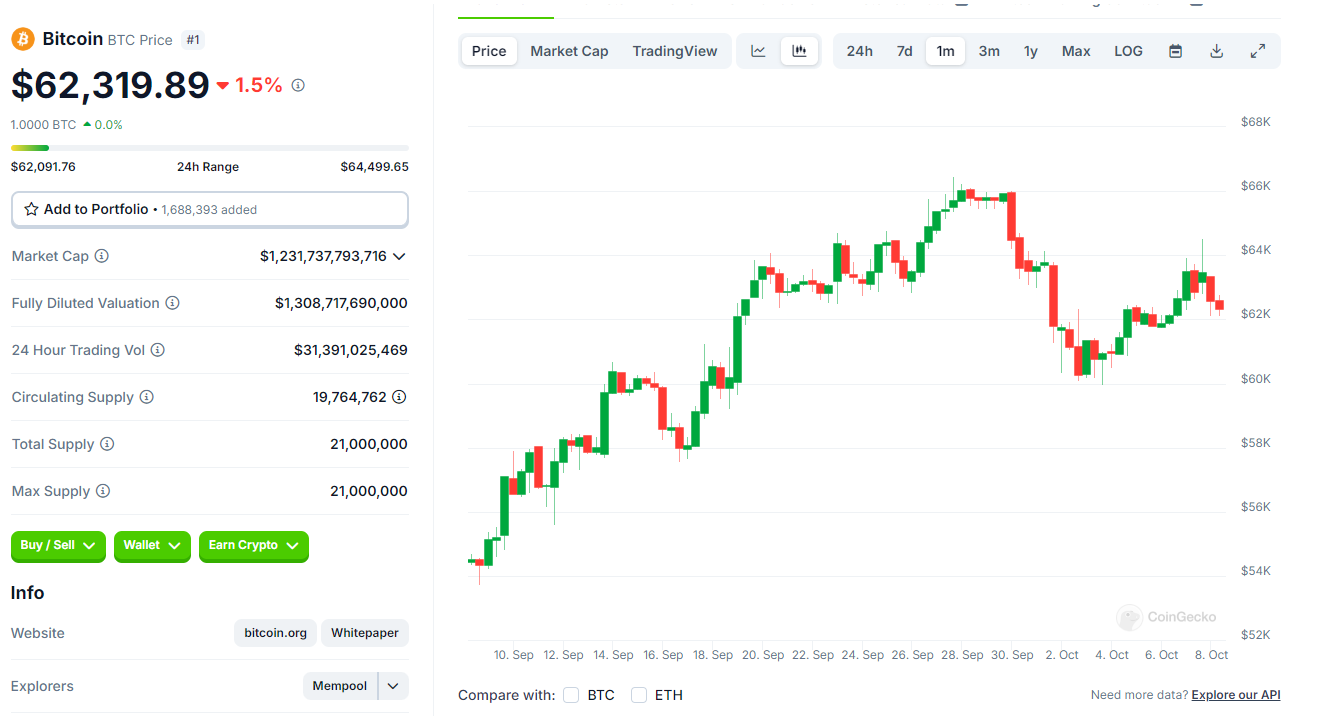
Task: Show Circulating Supply info icon next to label
Action: coord(146,397)
